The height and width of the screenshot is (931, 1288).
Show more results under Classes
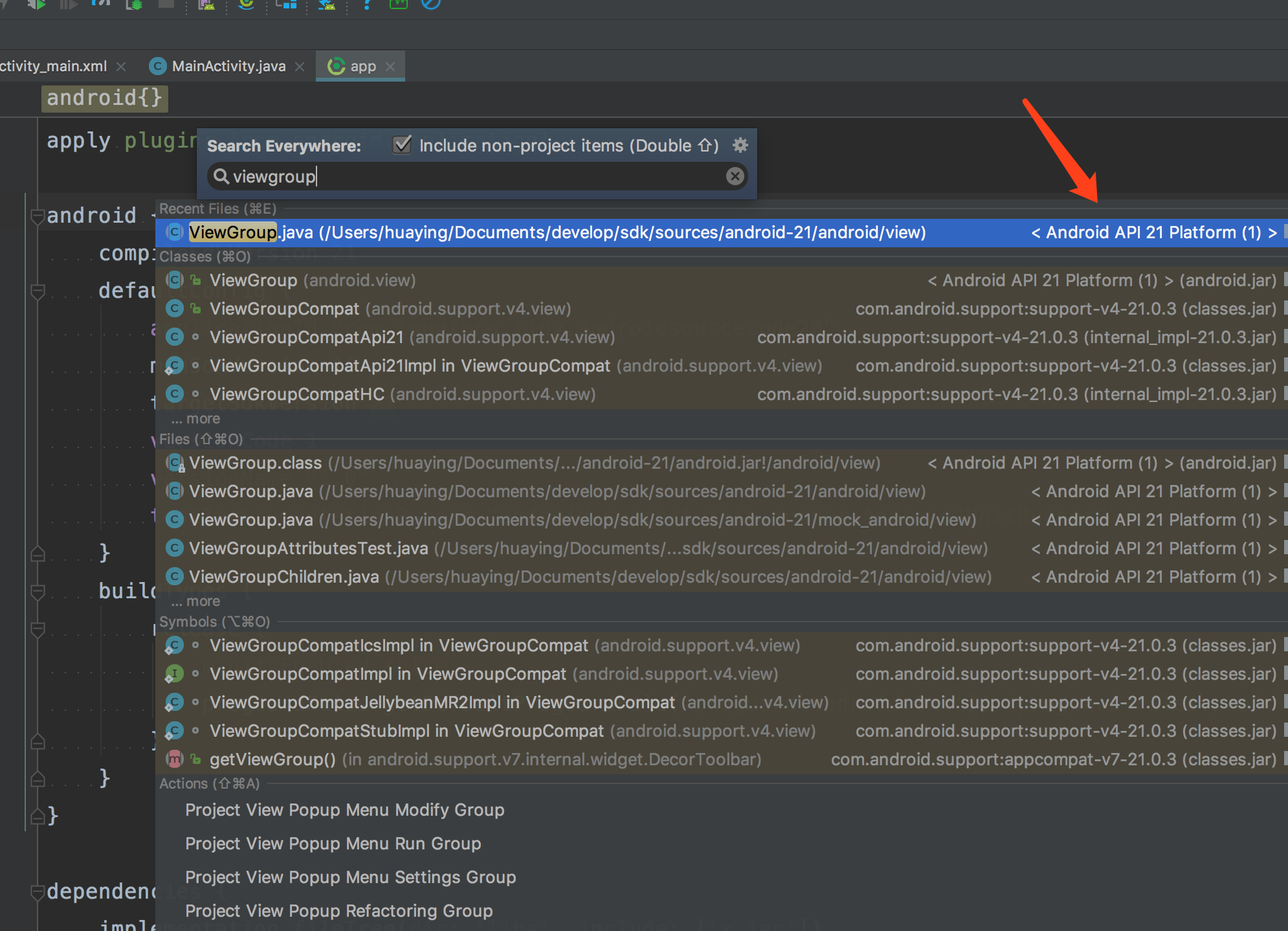click(196, 419)
